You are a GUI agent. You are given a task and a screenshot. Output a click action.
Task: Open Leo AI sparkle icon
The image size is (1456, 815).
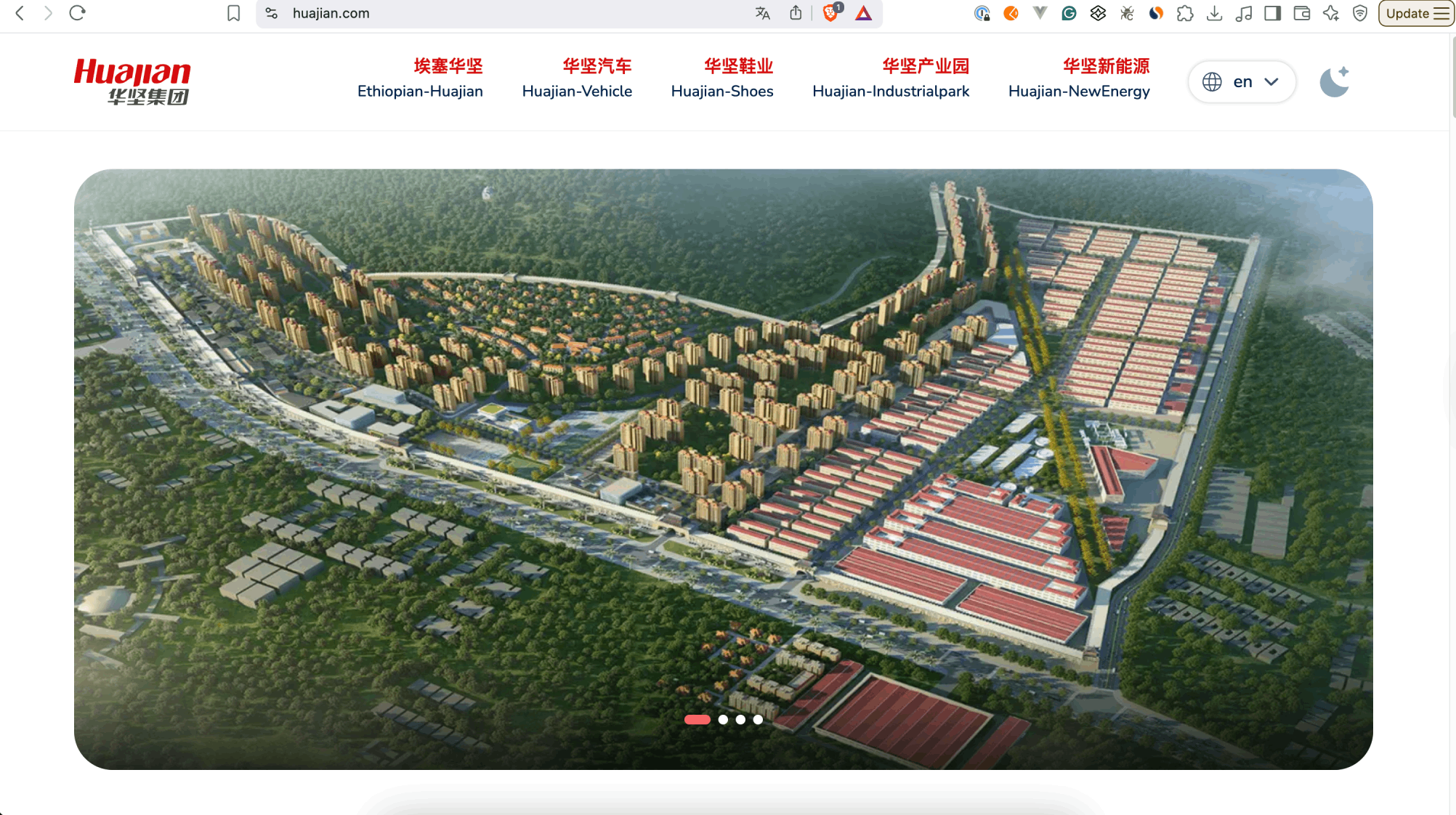click(x=1330, y=13)
